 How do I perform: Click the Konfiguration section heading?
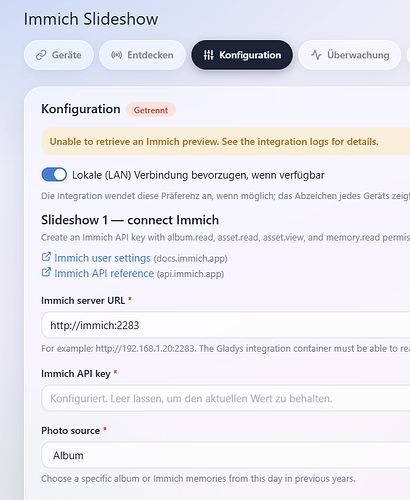[x=81, y=109]
